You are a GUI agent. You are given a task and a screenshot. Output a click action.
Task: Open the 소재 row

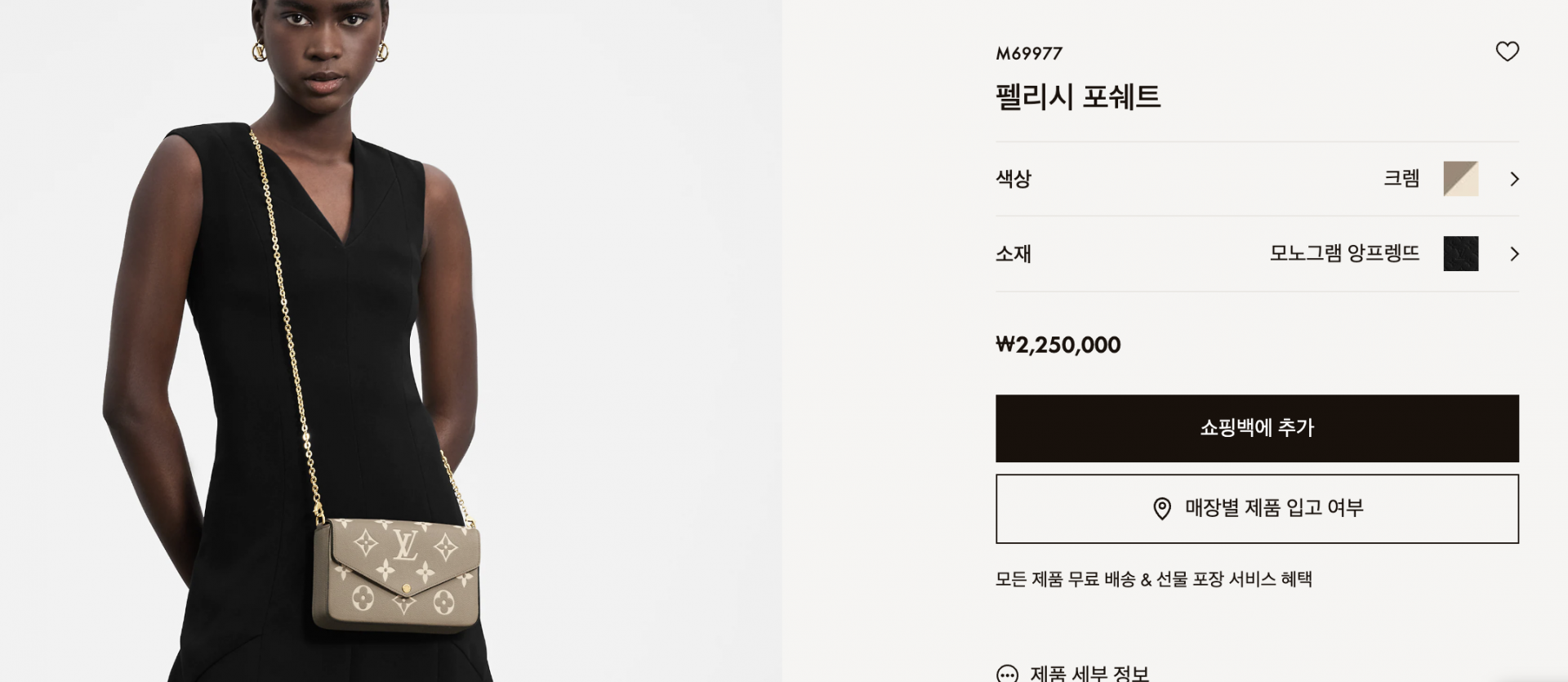tap(1257, 254)
